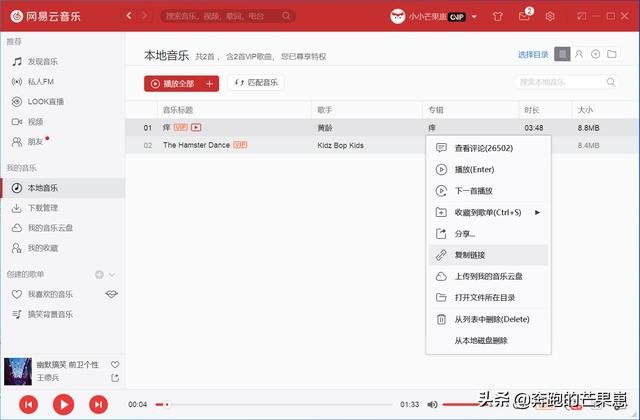Open the messages mail icon
Viewport: 640px width, 420px height.
coord(524,16)
